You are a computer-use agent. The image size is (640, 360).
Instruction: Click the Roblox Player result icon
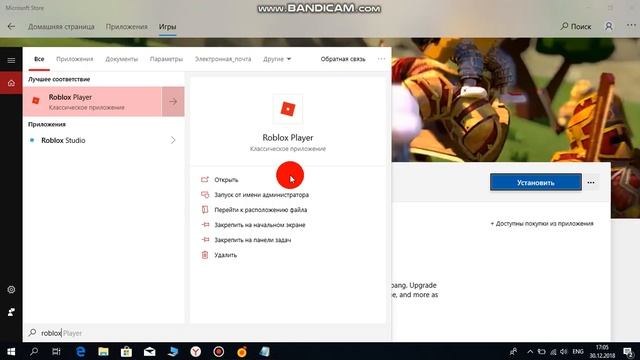[36, 101]
